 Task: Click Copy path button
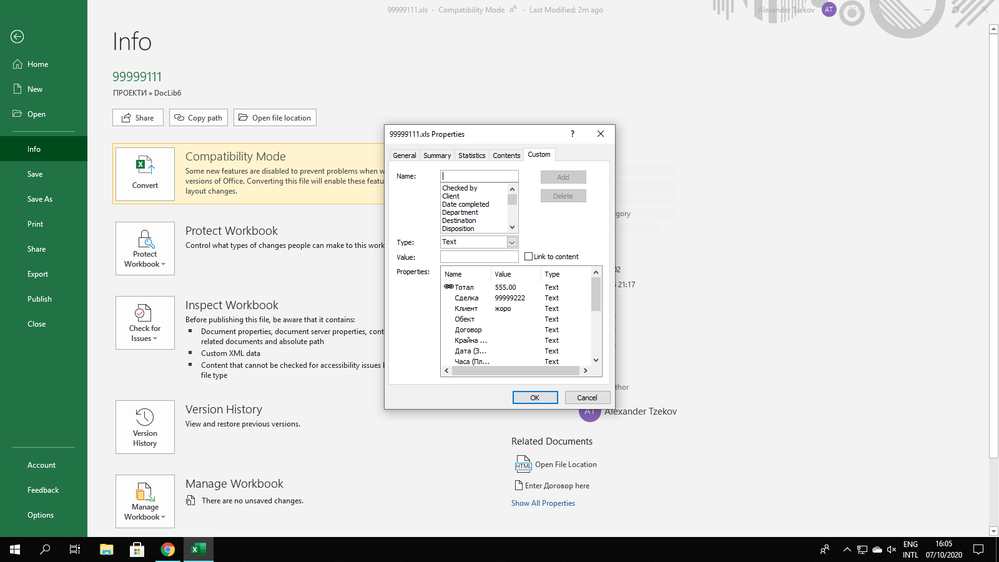(x=198, y=118)
